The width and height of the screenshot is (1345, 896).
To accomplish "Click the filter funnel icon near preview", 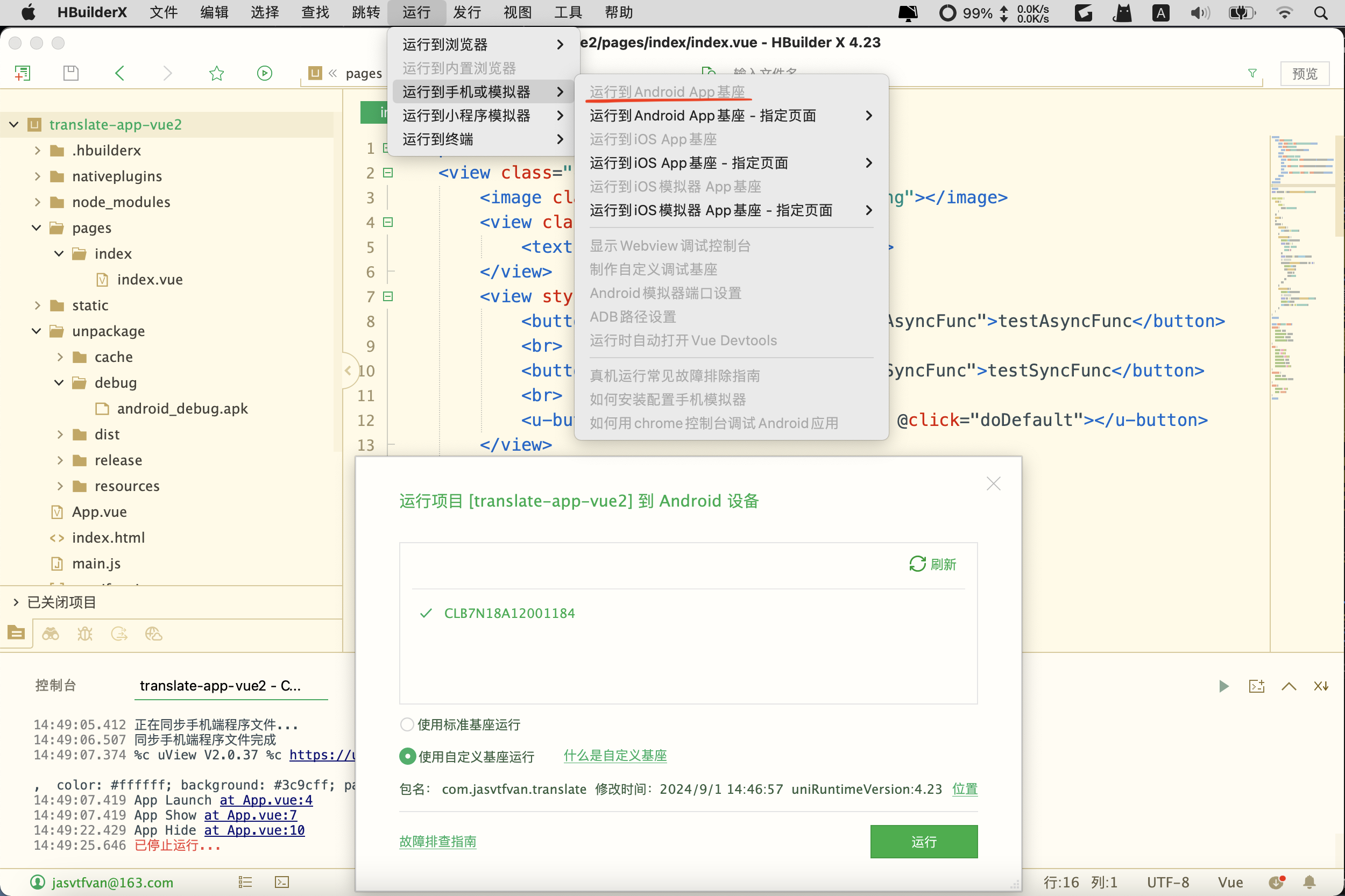I will pyautogui.click(x=1252, y=73).
